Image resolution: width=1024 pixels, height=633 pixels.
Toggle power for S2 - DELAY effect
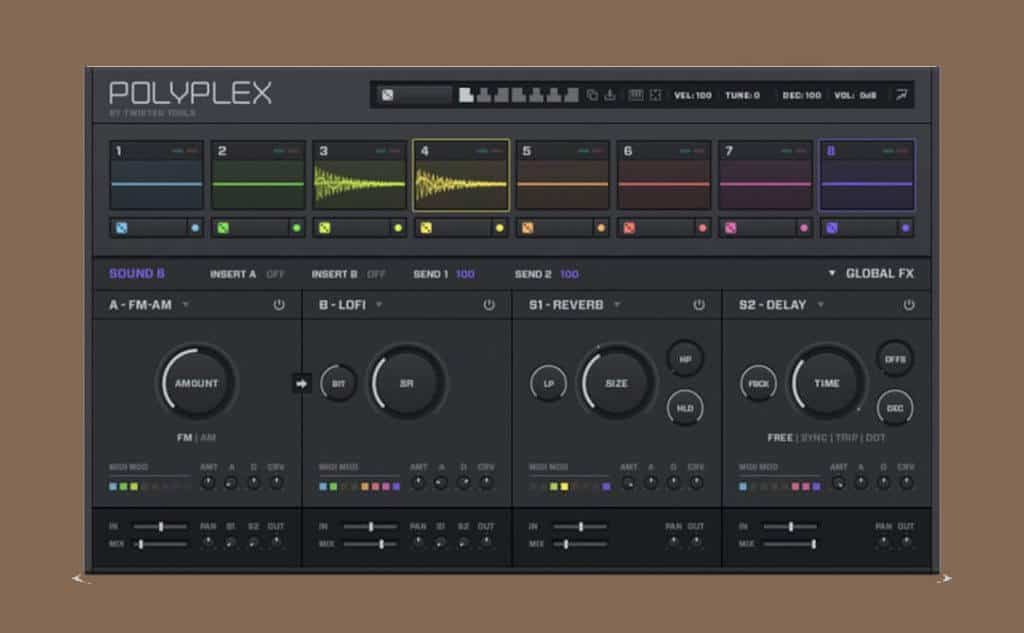pos(908,305)
